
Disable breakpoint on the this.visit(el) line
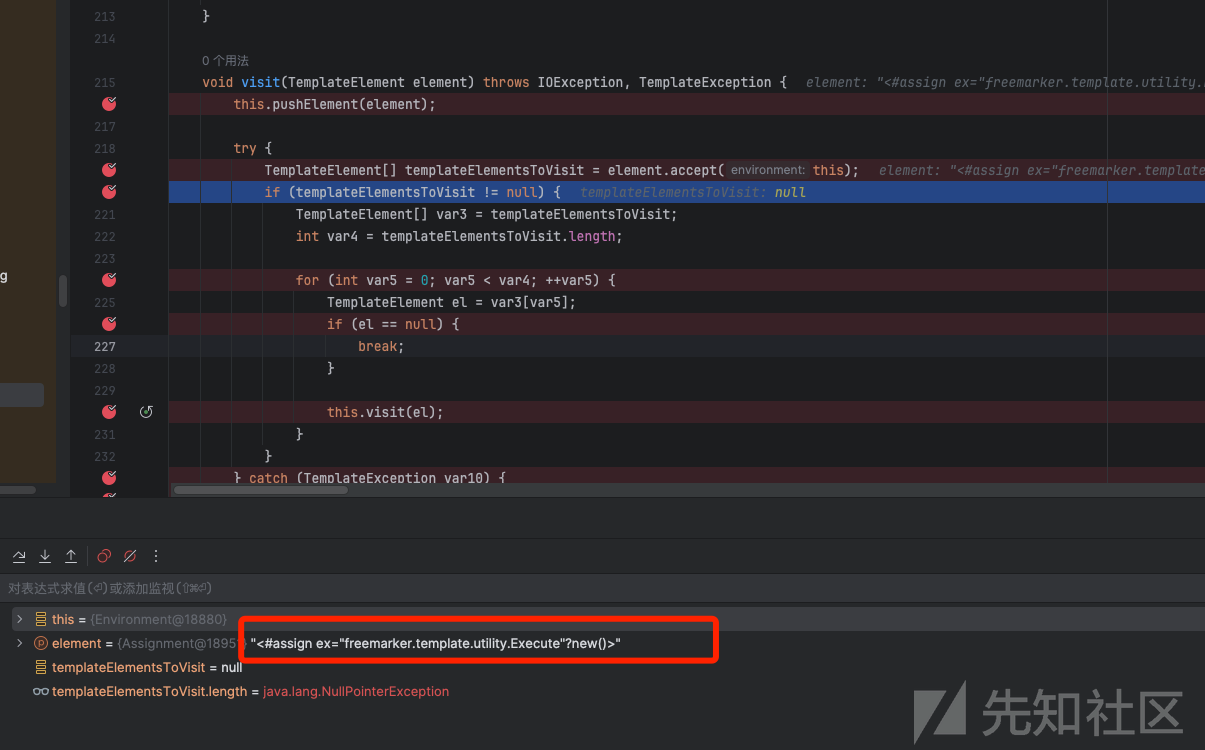tap(110, 412)
